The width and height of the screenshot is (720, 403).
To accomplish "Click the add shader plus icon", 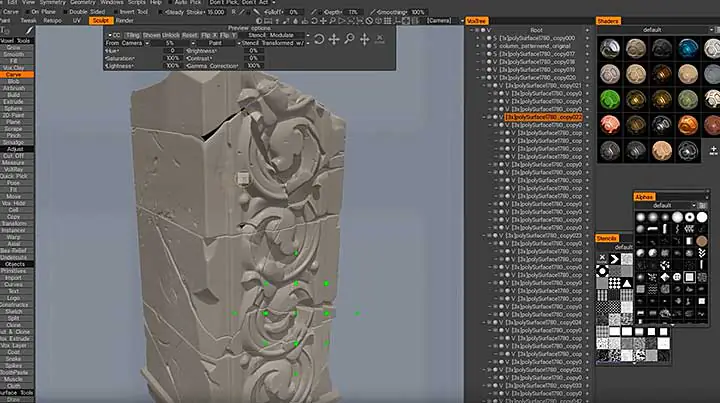I will coord(713,150).
